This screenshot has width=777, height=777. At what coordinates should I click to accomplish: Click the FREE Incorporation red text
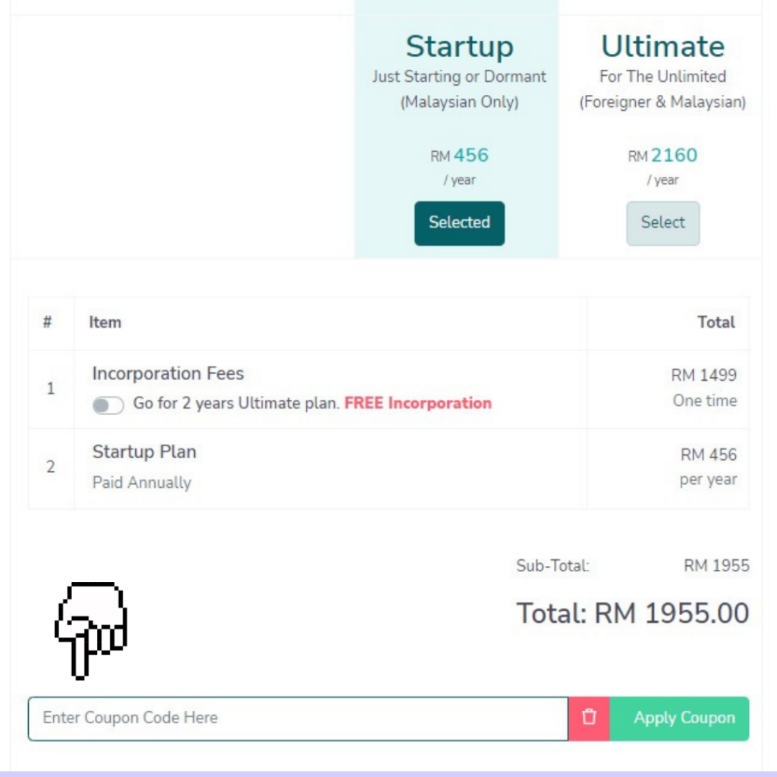coord(418,403)
